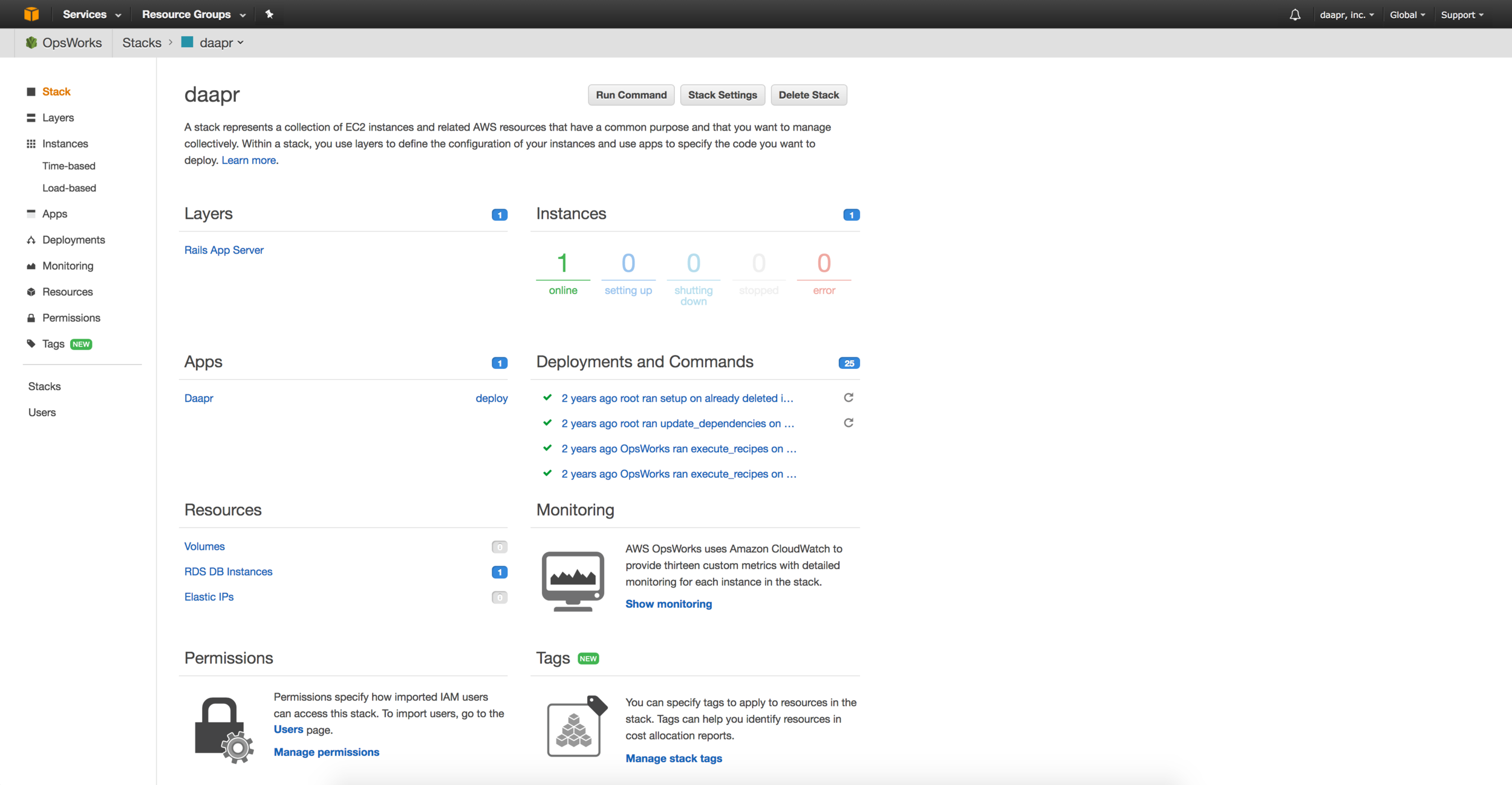Click the Resources cube sidebar icon

click(31, 292)
